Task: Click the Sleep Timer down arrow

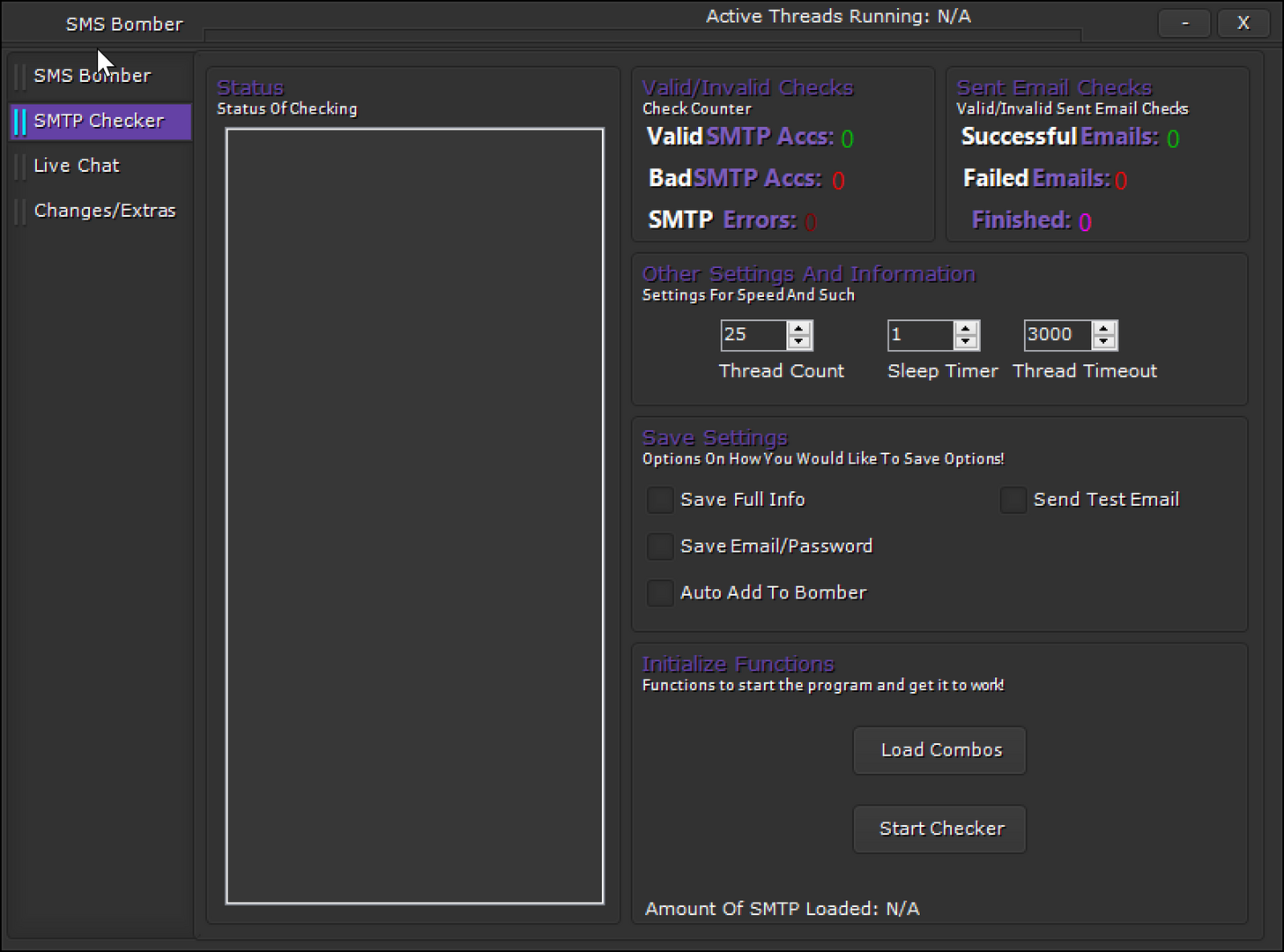Action: (x=966, y=342)
